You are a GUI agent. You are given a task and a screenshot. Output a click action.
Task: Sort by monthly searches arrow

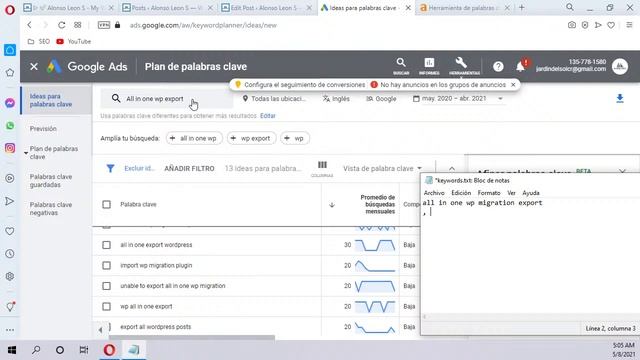click(332, 205)
